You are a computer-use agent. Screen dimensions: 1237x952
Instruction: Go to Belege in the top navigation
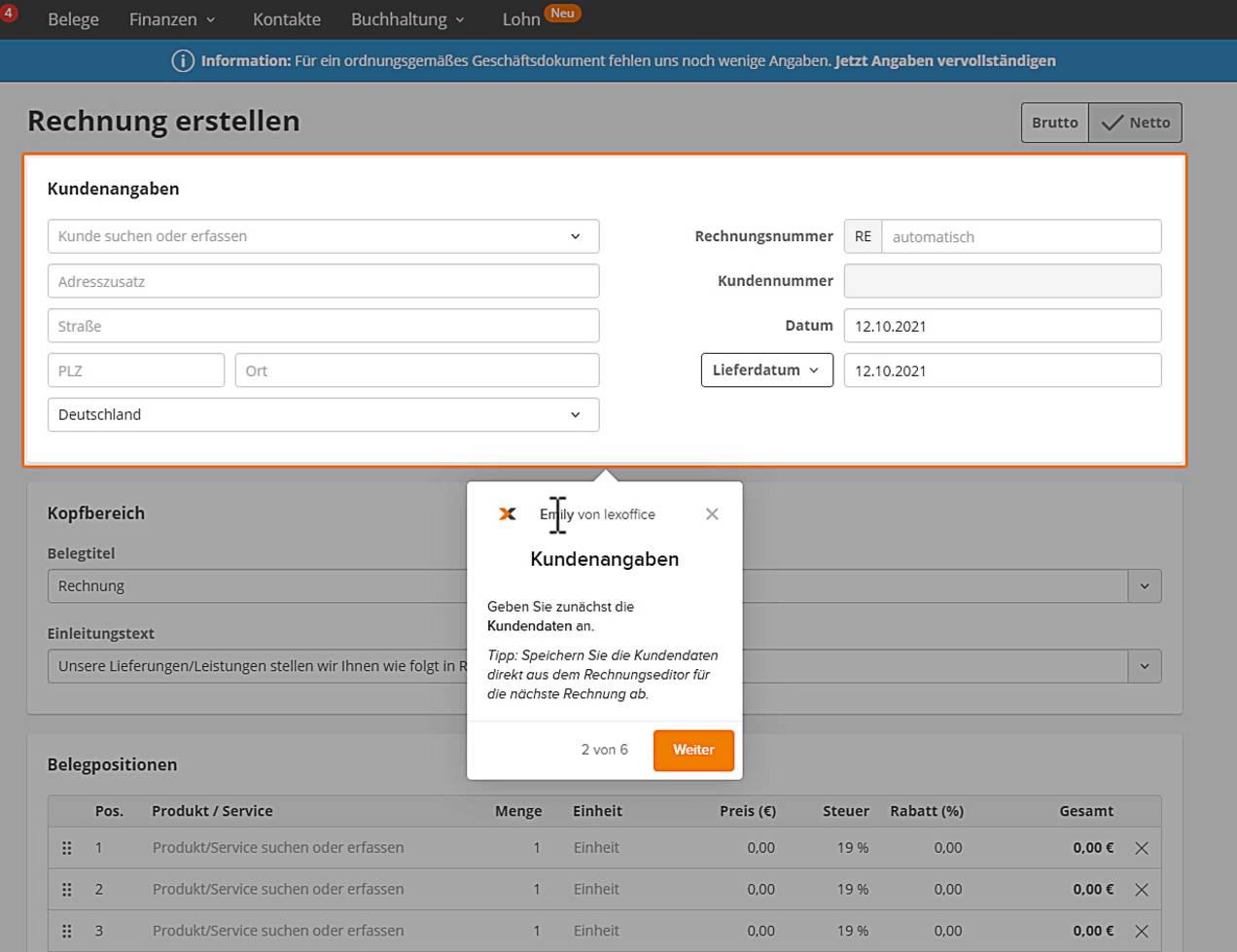[73, 19]
